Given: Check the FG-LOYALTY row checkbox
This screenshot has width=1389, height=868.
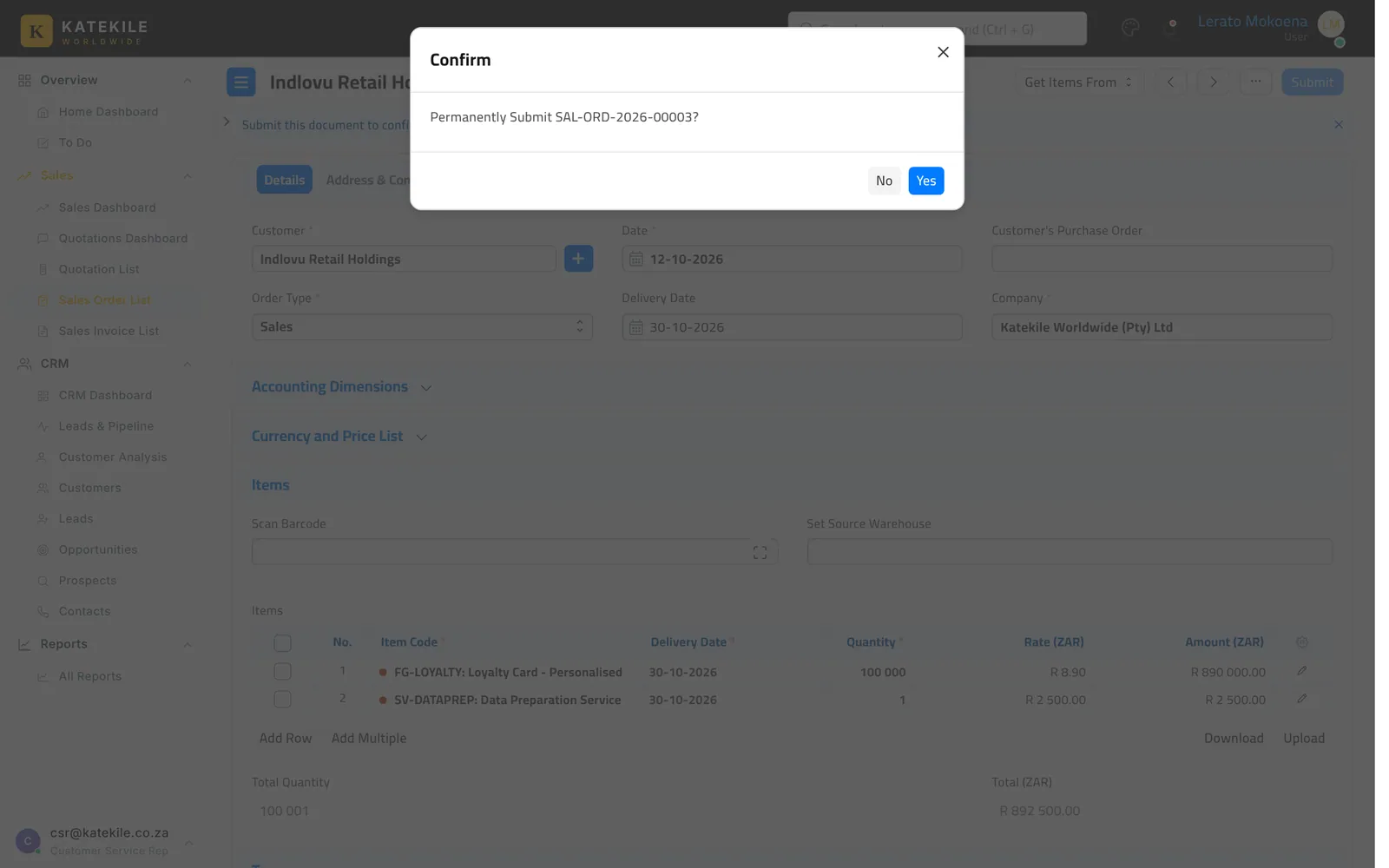Looking at the screenshot, I should 282,672.
